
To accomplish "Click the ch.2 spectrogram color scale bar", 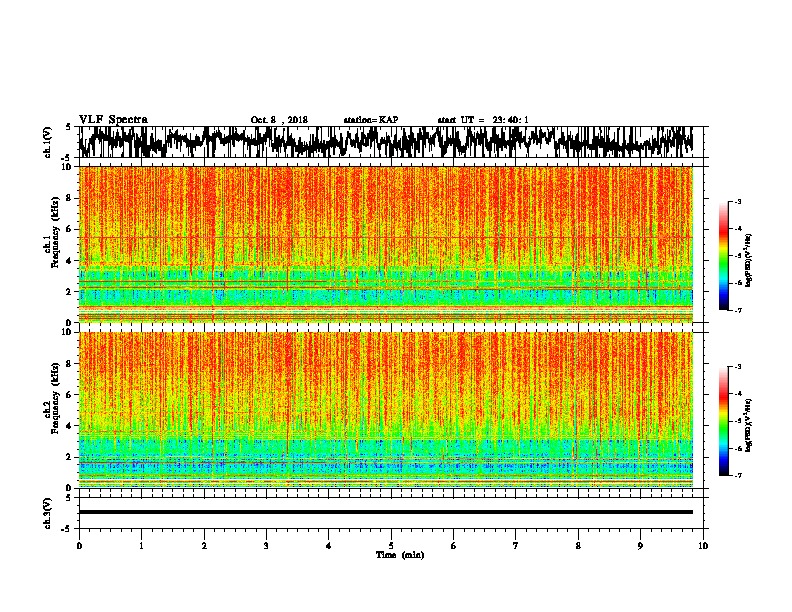I will pos(723,421).
